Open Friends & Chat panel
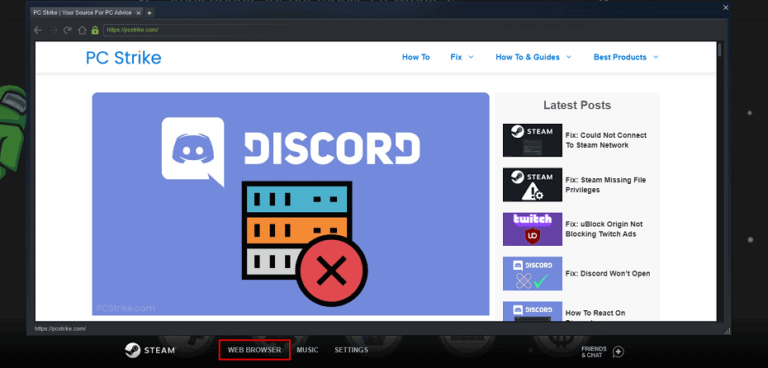768x368 pixels. 594,352
